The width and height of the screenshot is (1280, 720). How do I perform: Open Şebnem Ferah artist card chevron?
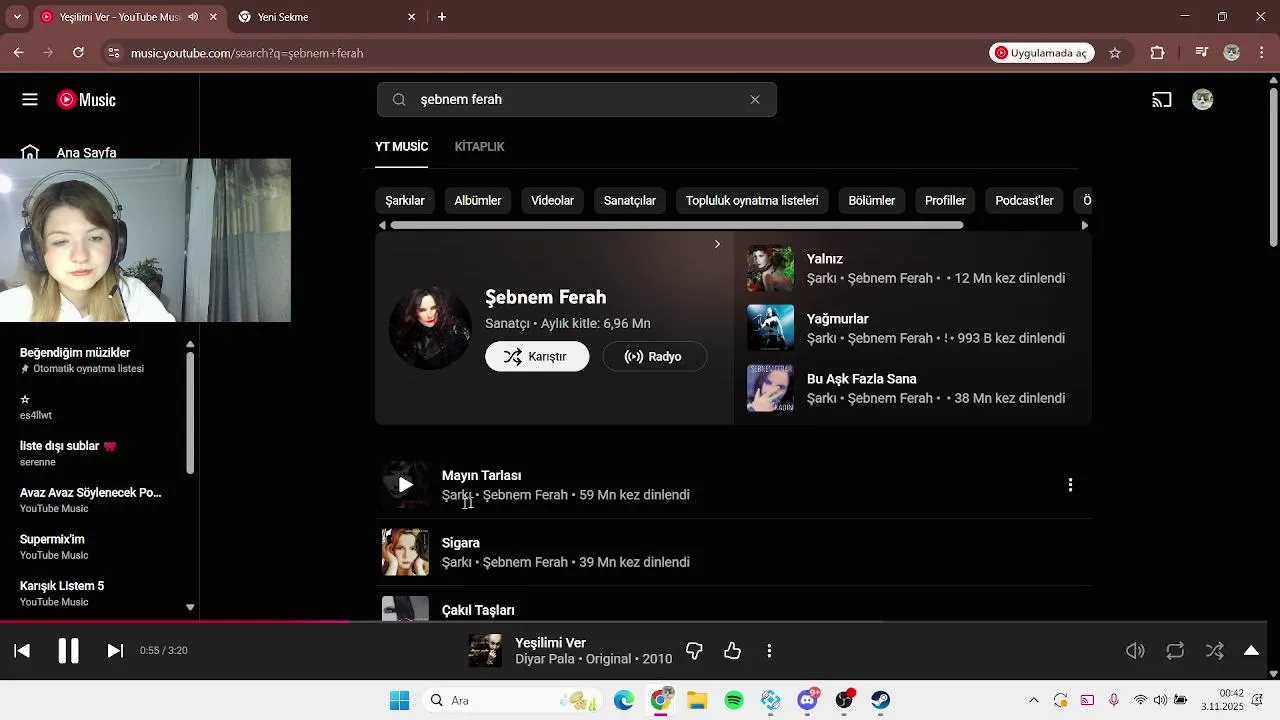(x=717, y=244)
